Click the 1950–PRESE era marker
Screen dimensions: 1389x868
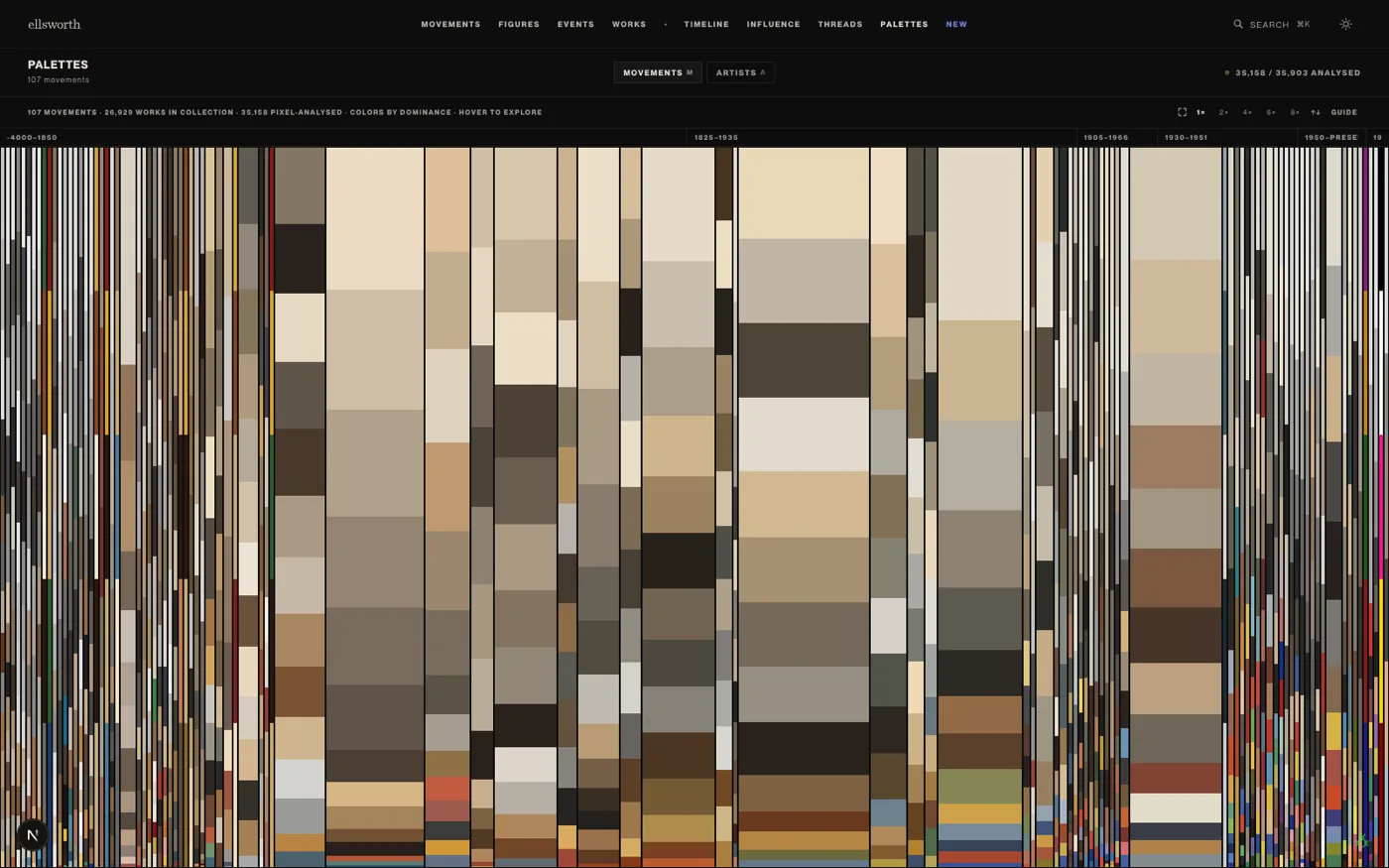tap(1330, 138)
